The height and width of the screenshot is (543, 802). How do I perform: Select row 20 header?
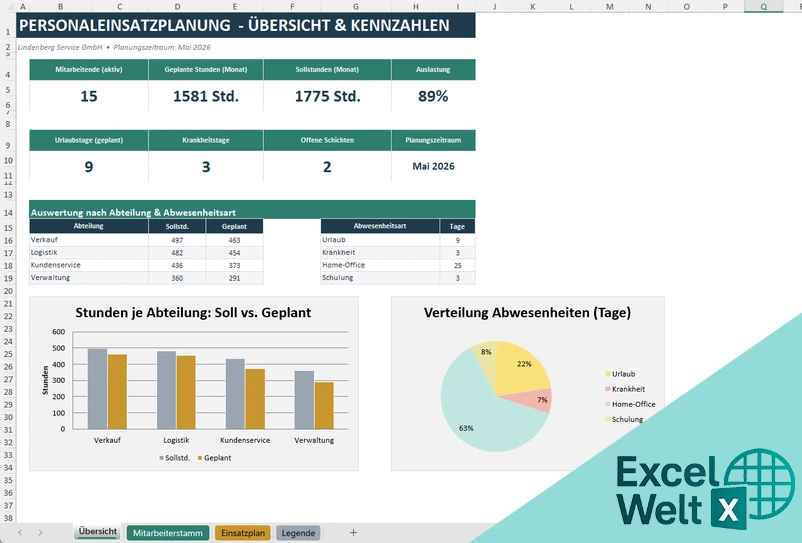[x=8, y=291]
